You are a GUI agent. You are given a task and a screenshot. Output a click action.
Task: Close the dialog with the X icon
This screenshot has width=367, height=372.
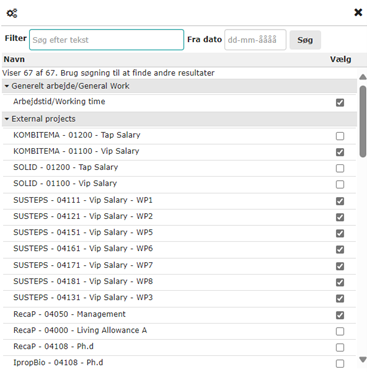(358, 13)
